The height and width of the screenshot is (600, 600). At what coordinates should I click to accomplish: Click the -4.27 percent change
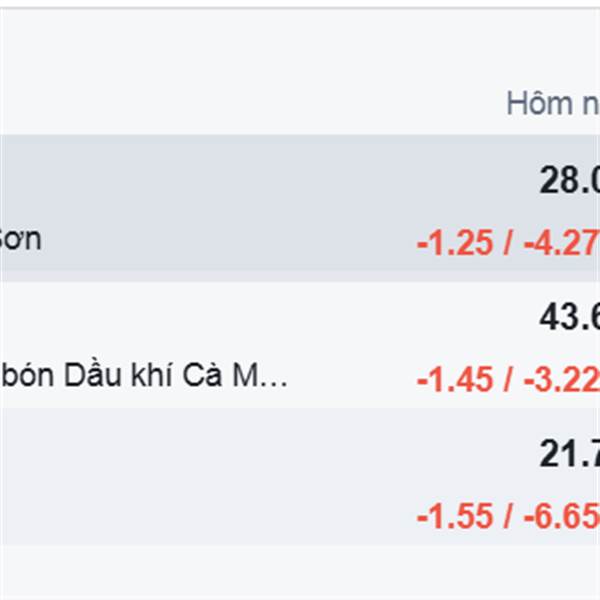click(x=561, y=242)
